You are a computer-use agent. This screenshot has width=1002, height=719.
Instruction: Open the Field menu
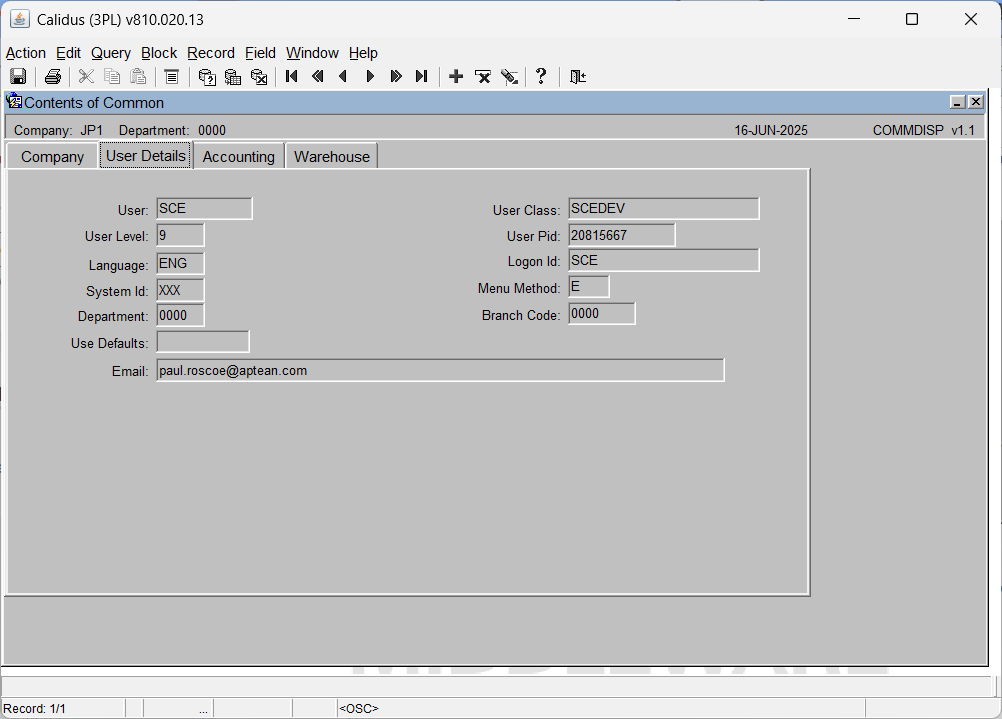260,53
